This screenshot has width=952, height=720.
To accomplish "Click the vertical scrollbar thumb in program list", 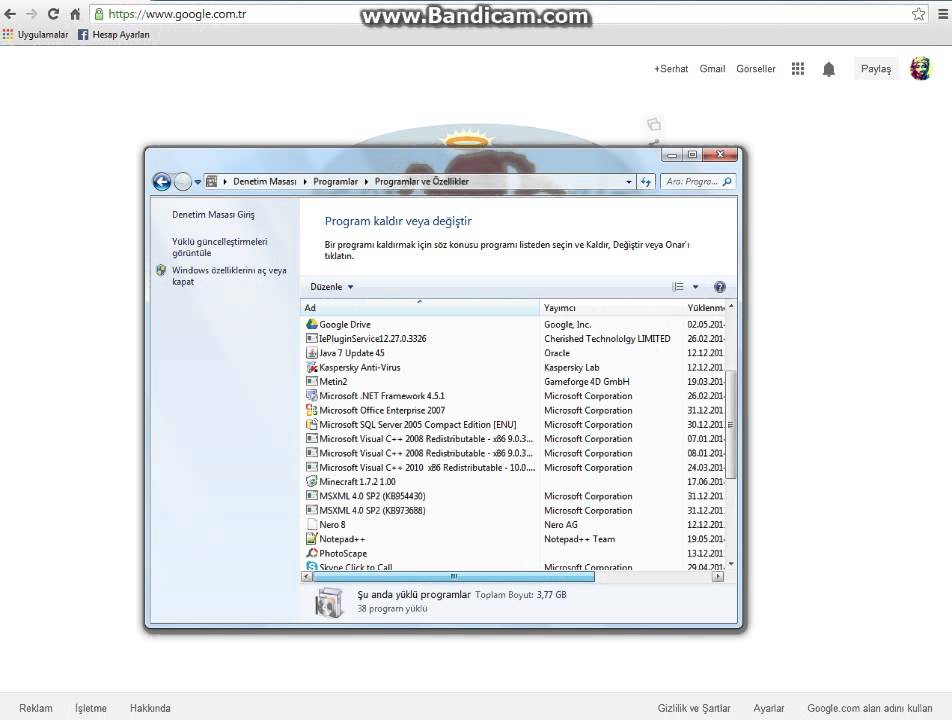I will [x=731, y=424].
